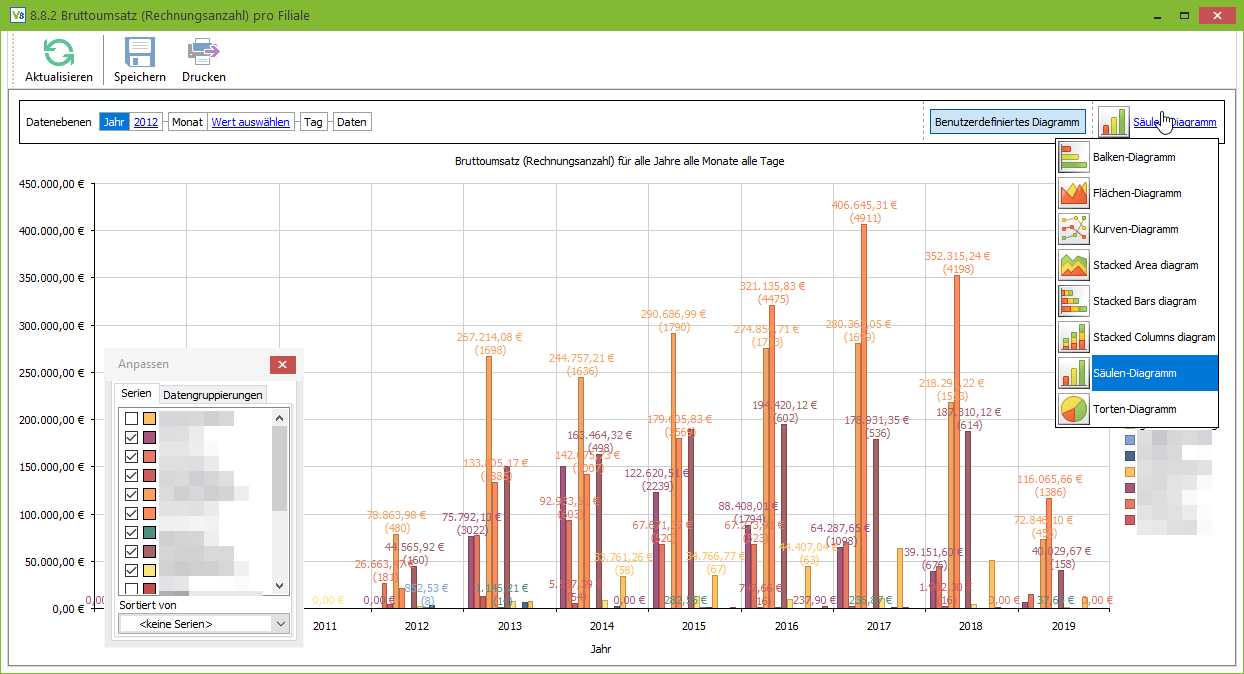The image size is (1244, 674).
Task: Select the Tag data level button
Action: click(313, 122)
